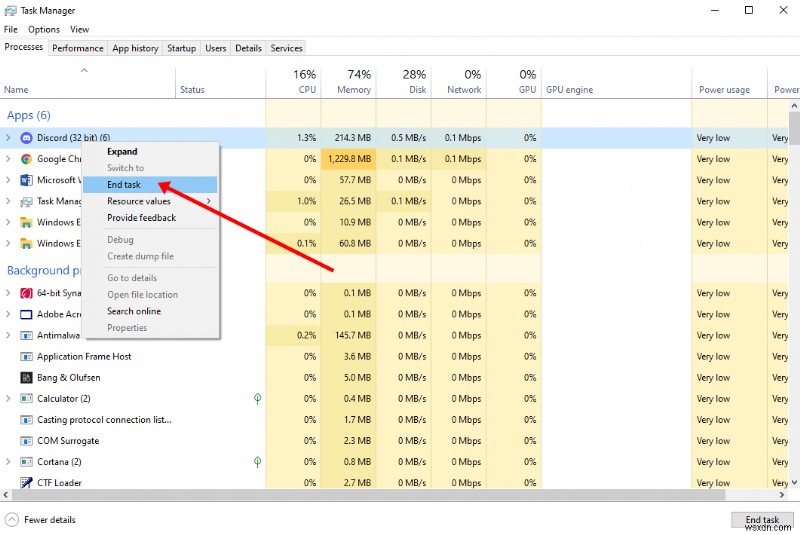Image resolution: width=800 pixels, height=535 pixels.
Task: Collapse view with Fewer details arrow
Action: pyautogui.click(x=11, y=520)
